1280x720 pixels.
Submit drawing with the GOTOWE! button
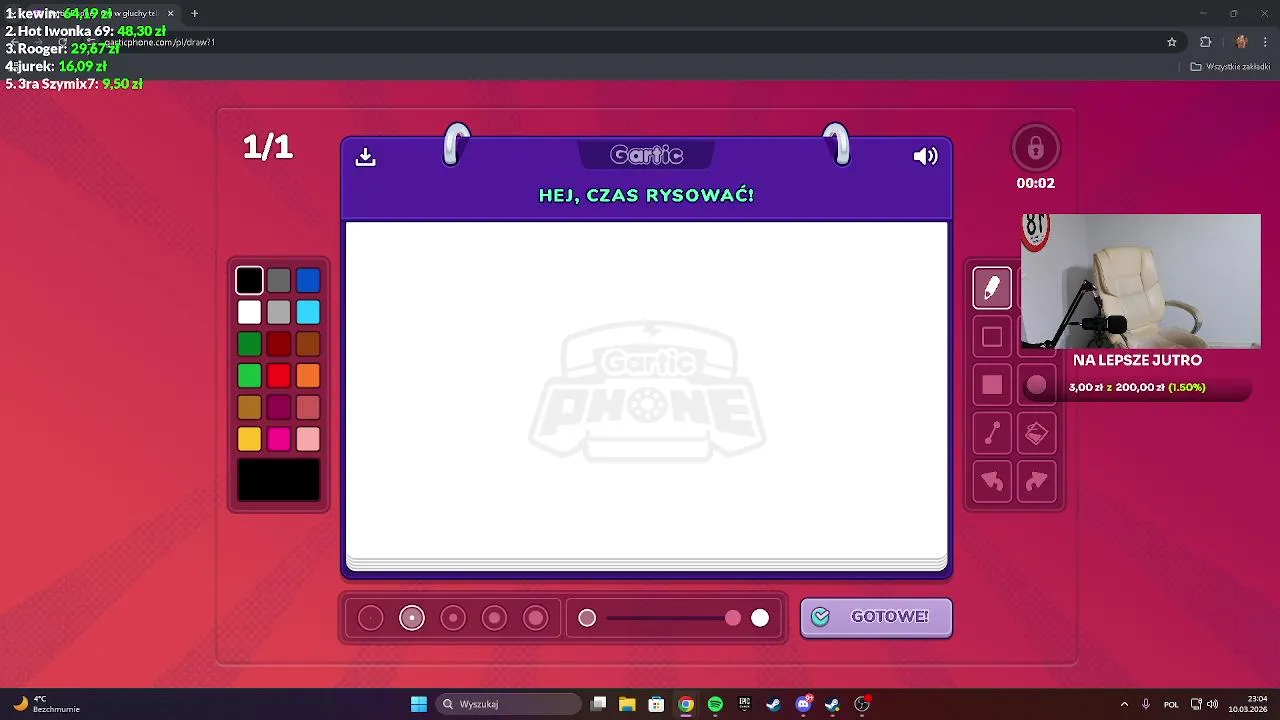click(876, 617)
